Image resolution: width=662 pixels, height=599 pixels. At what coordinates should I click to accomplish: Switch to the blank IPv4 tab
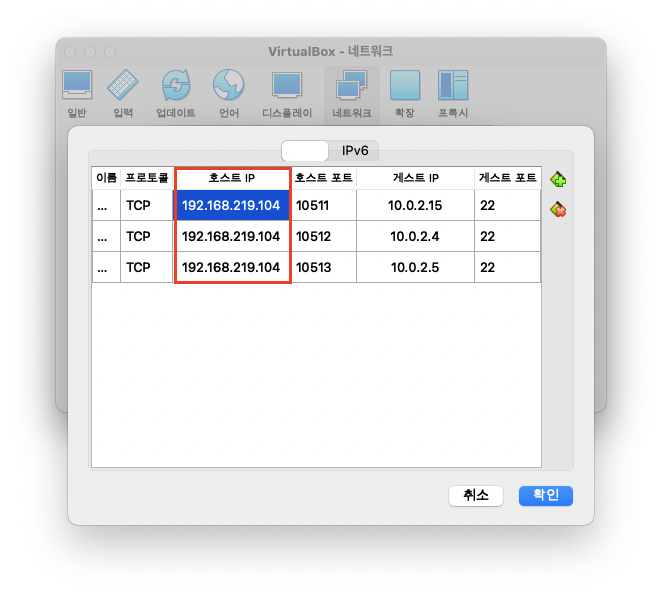[305, 151]
